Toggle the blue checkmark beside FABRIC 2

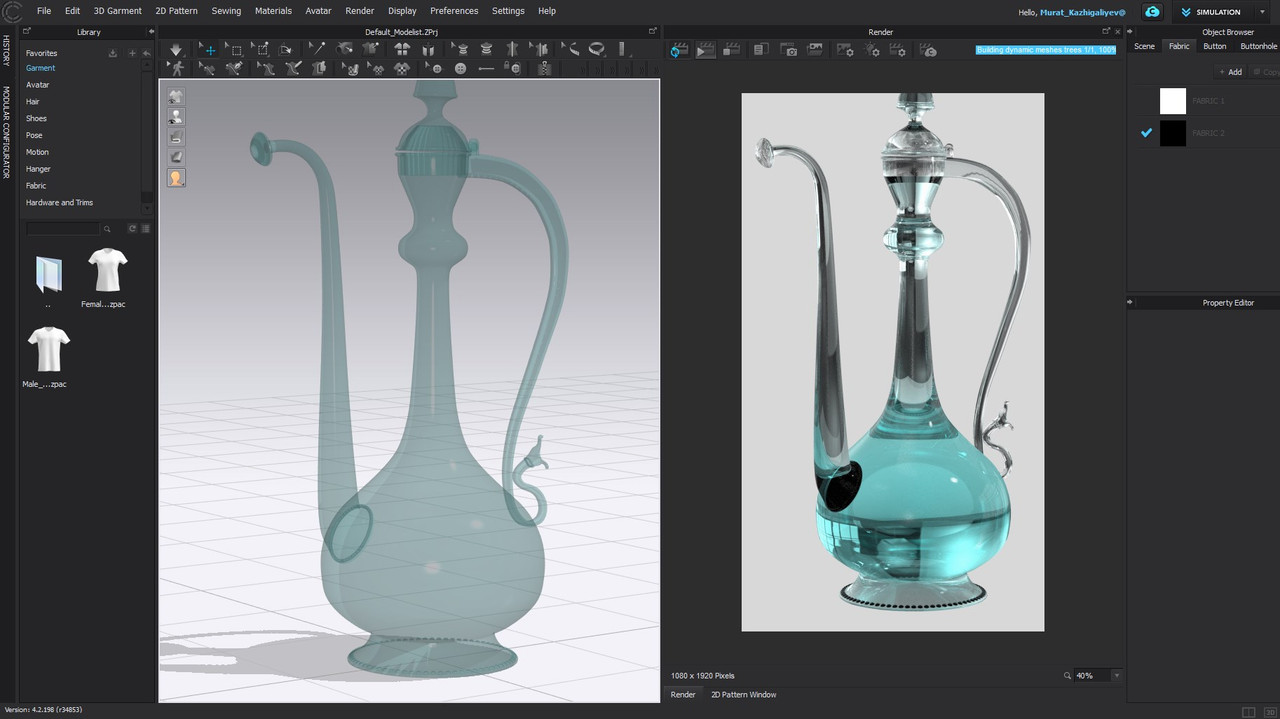click(1147, 133)
